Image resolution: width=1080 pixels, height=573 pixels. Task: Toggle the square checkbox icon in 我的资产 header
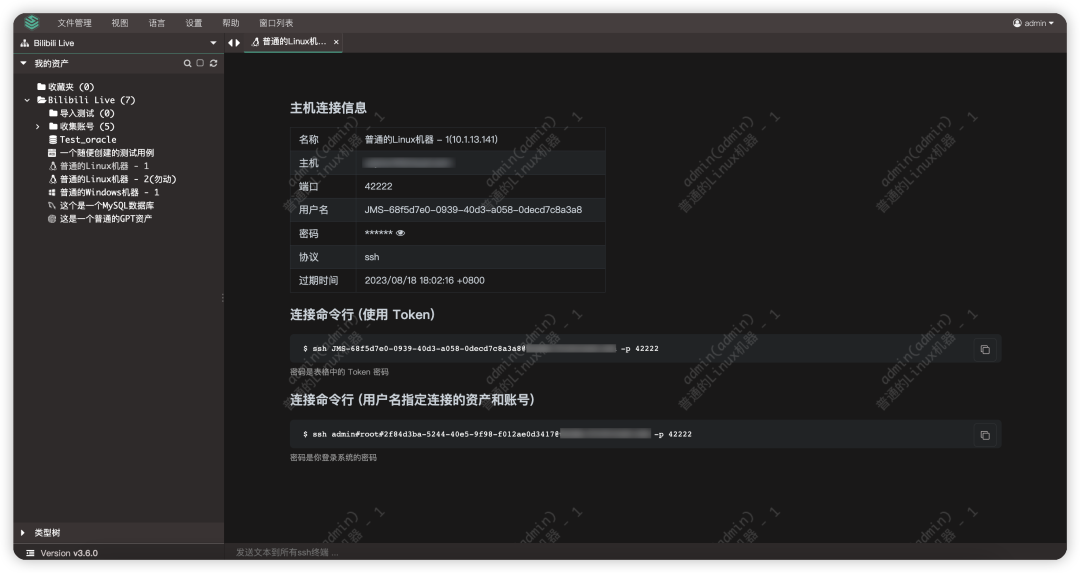pyautogui.click(x=200, y=63)
